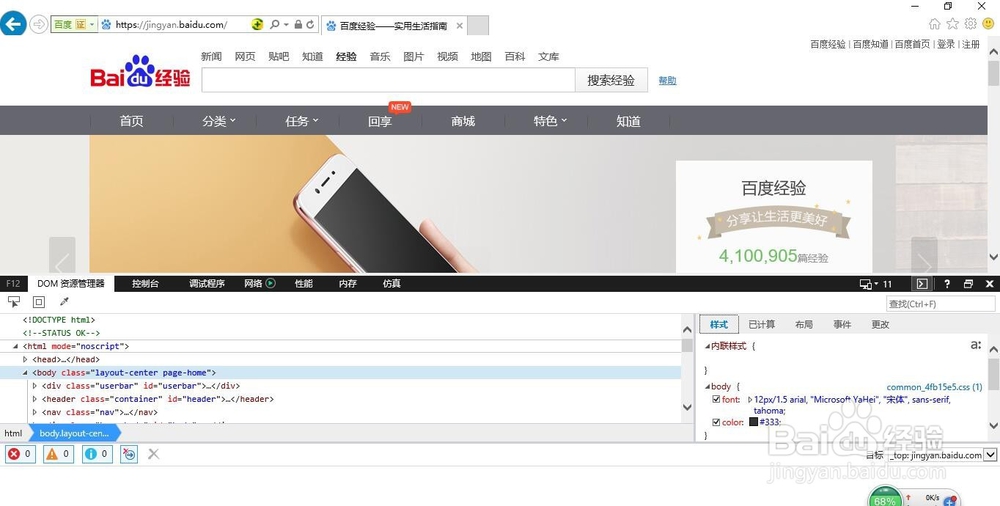
Task: Refresh the page with the reload icon
Action: click(x=311, y=24)
